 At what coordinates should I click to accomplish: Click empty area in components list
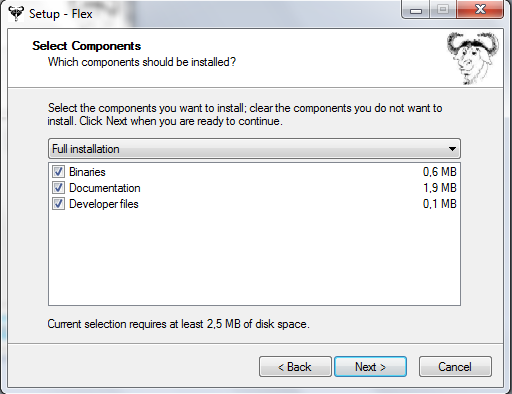[x=254, y=258]
